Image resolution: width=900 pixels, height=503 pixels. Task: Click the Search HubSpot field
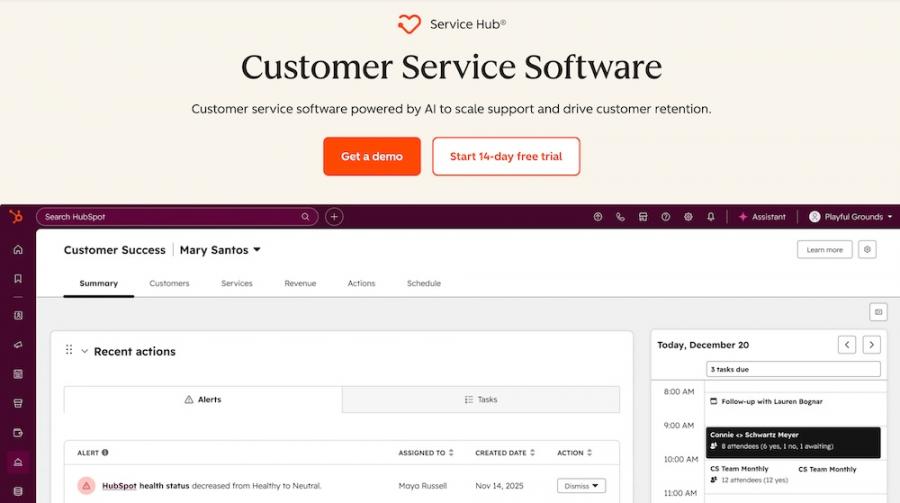[177, 216]
